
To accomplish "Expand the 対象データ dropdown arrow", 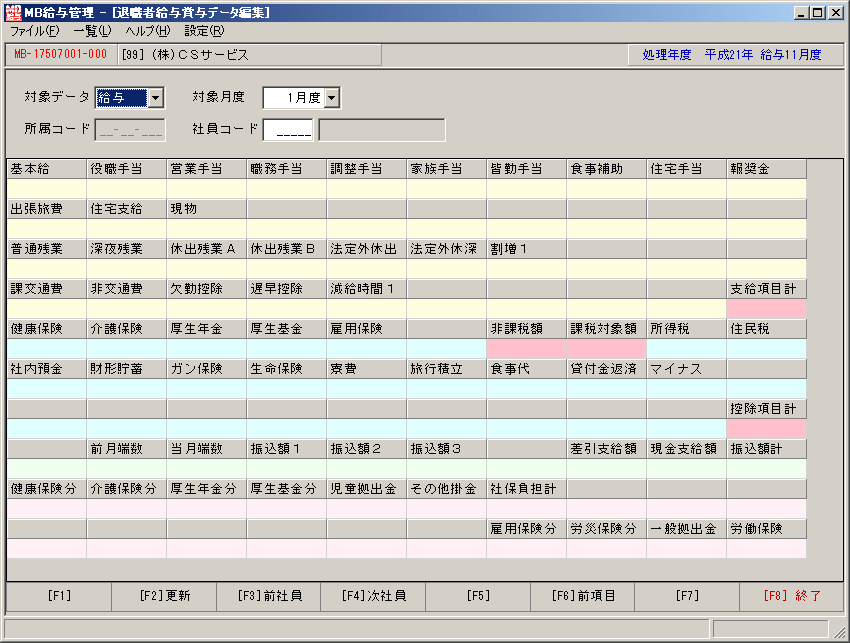I will (x=156, y=98).
